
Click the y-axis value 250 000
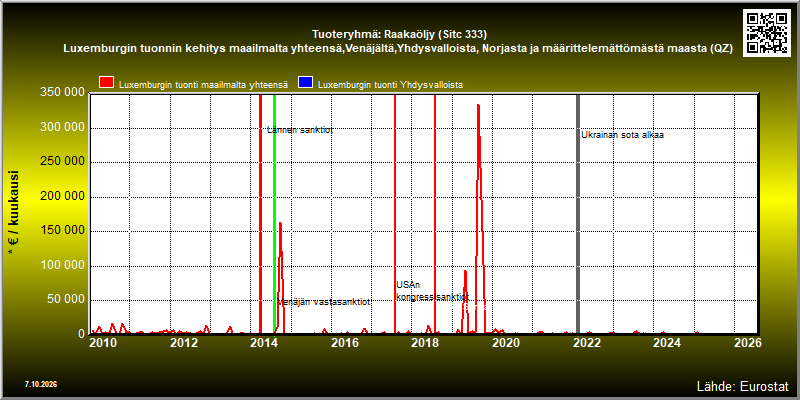pos(62,162)
